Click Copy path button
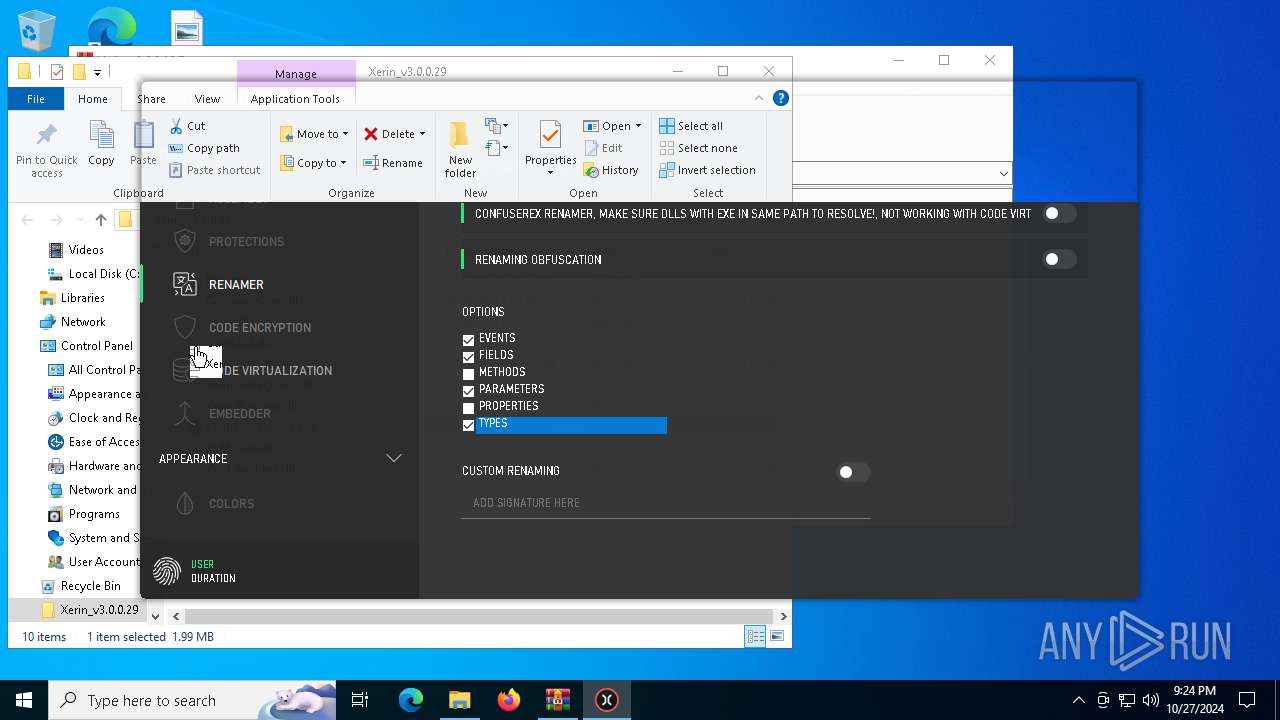This screenshot has width=1280, height=720. click(204, 148)
